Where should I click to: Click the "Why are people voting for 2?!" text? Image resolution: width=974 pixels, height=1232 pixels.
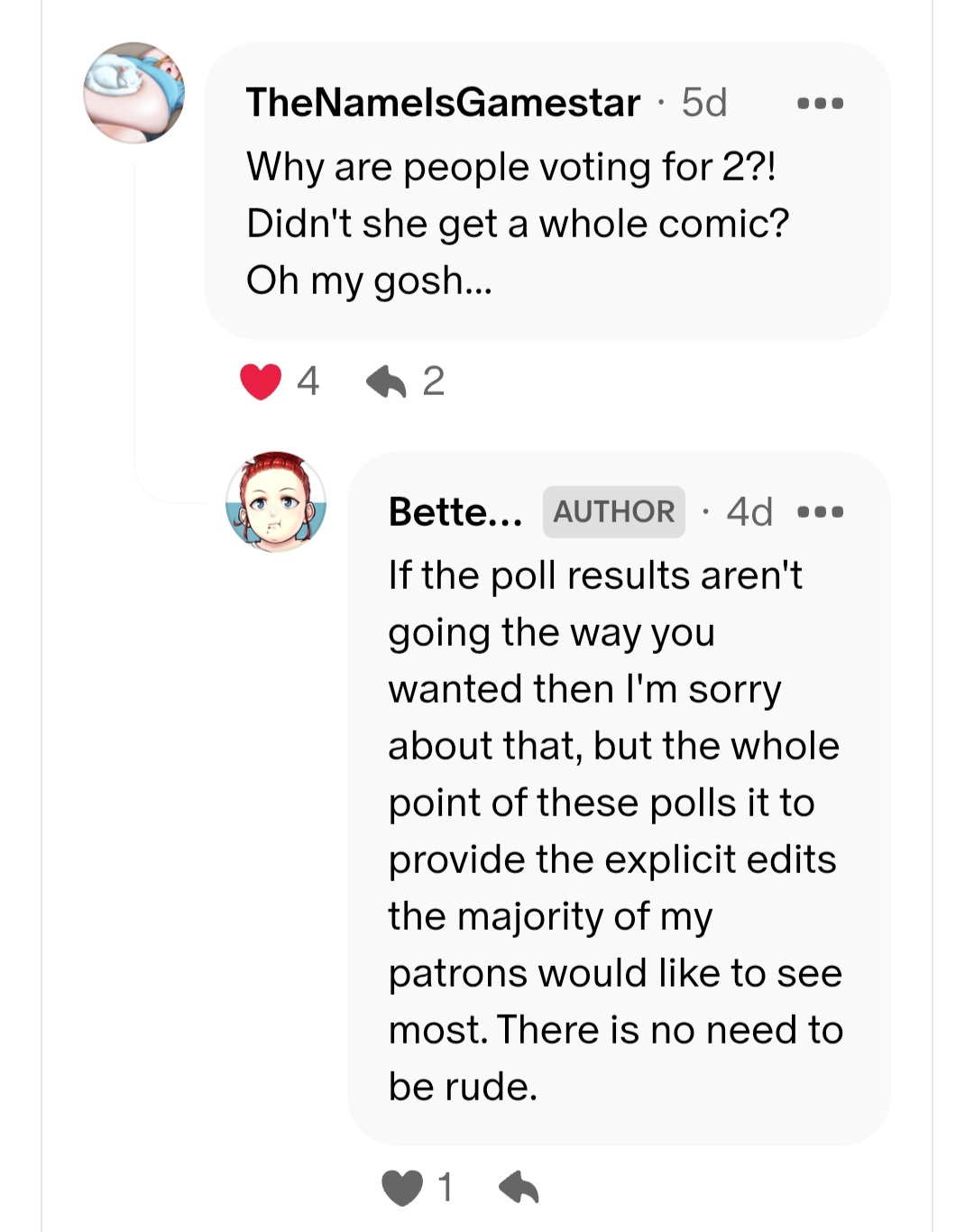pyautogui.click(x=510, y=167)
